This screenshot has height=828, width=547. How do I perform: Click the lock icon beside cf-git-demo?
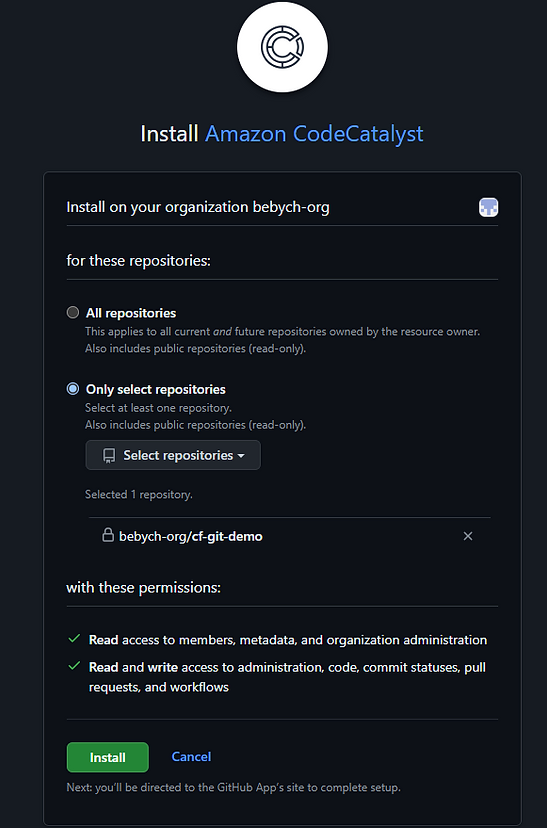tap(108, 535)
